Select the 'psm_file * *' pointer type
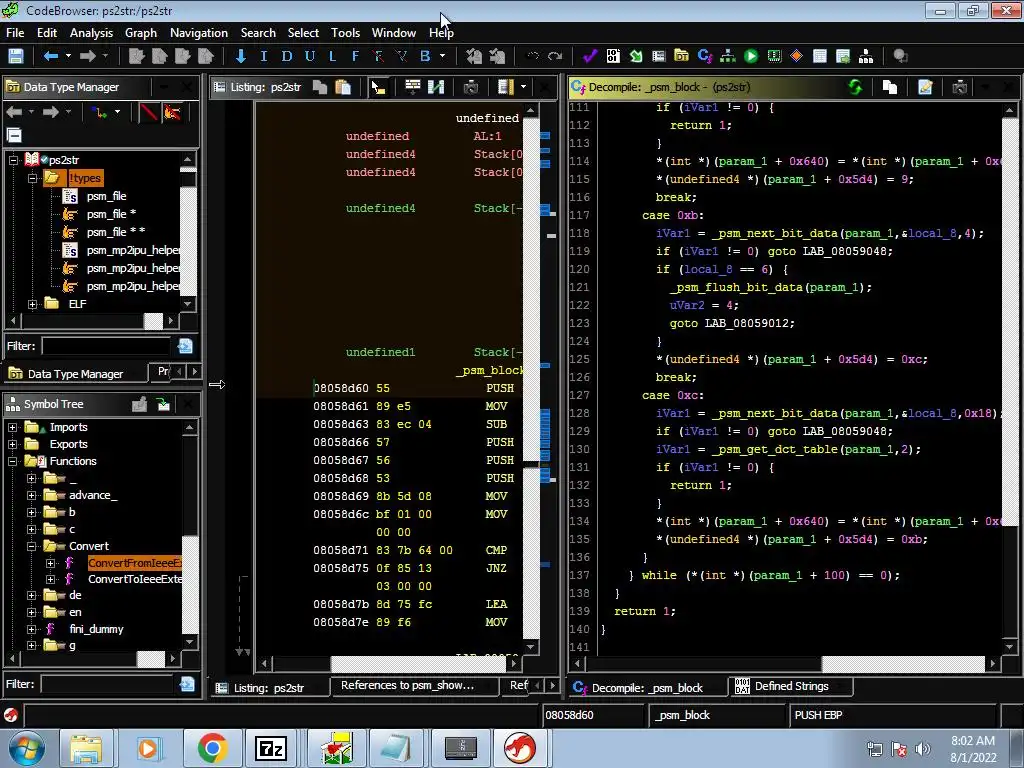1024x768 pixels. (116, 231)
